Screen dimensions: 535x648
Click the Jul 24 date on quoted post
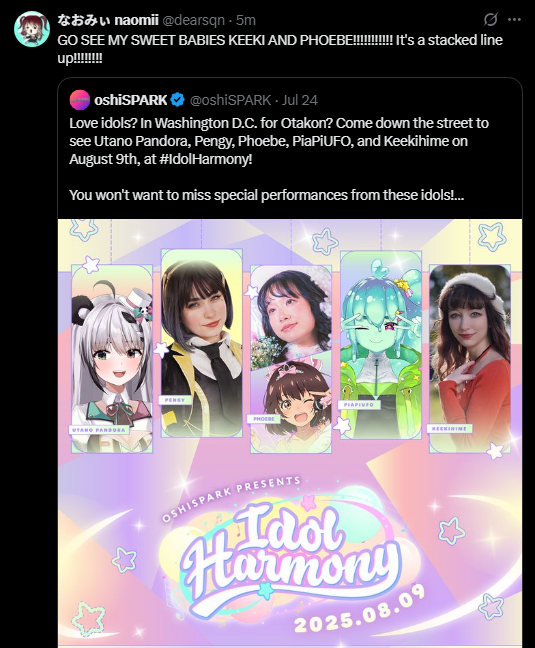[x=300, y=100]
